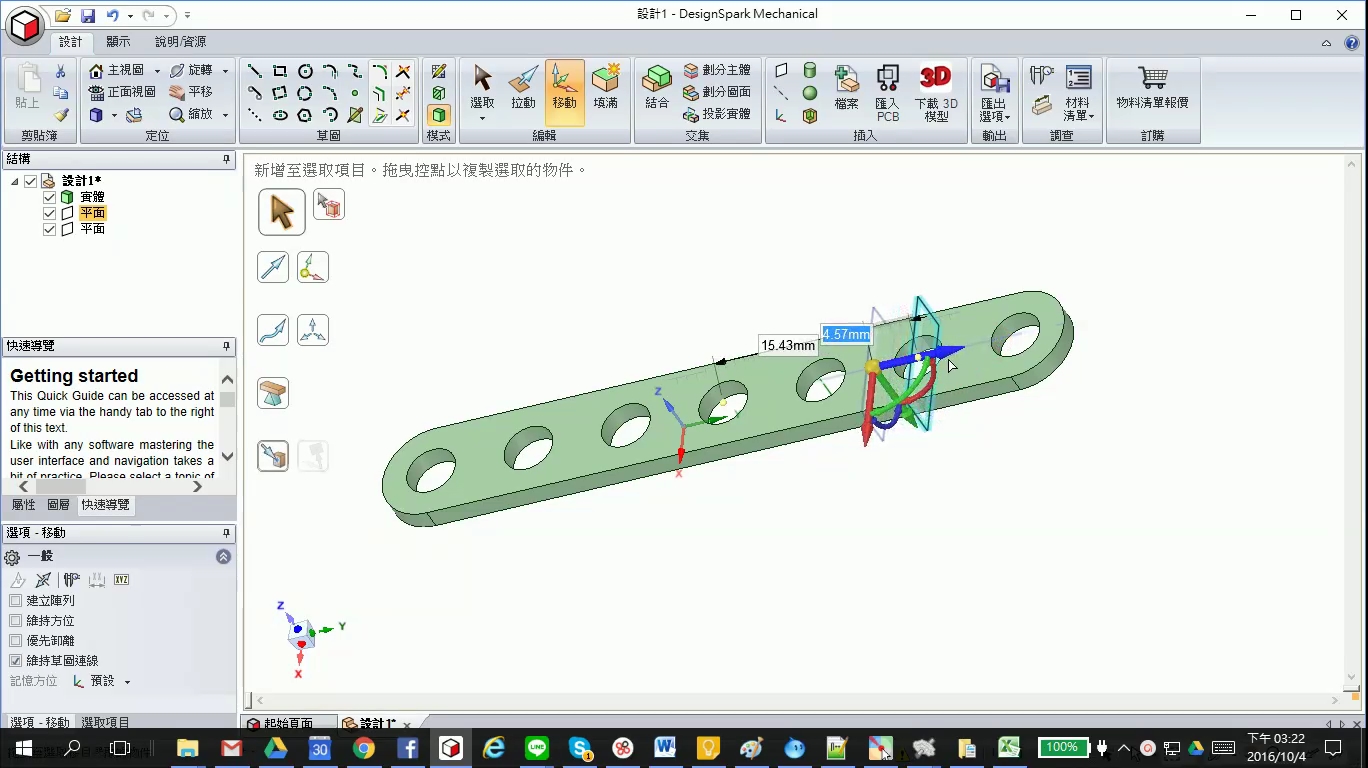Open 選取 dropdown arrow

click(x=482, y=118)
